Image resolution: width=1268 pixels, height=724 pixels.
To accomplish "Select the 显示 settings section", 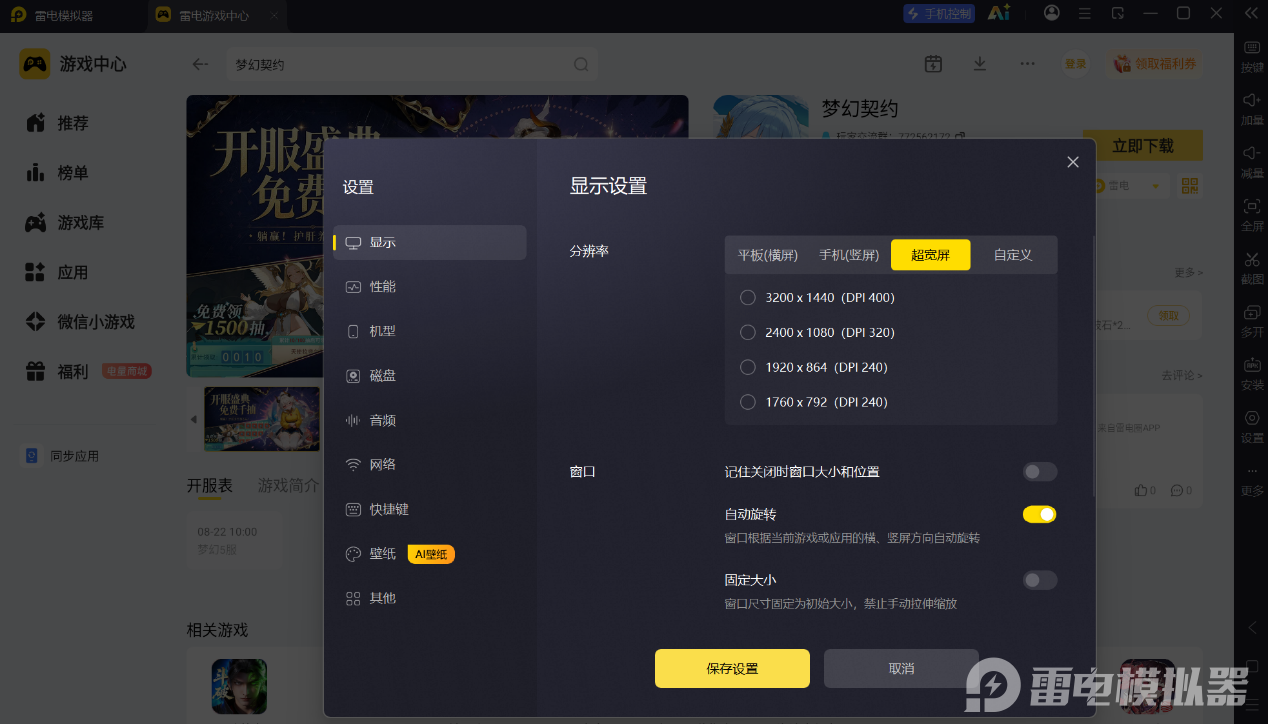I will [x=430, y=243].
